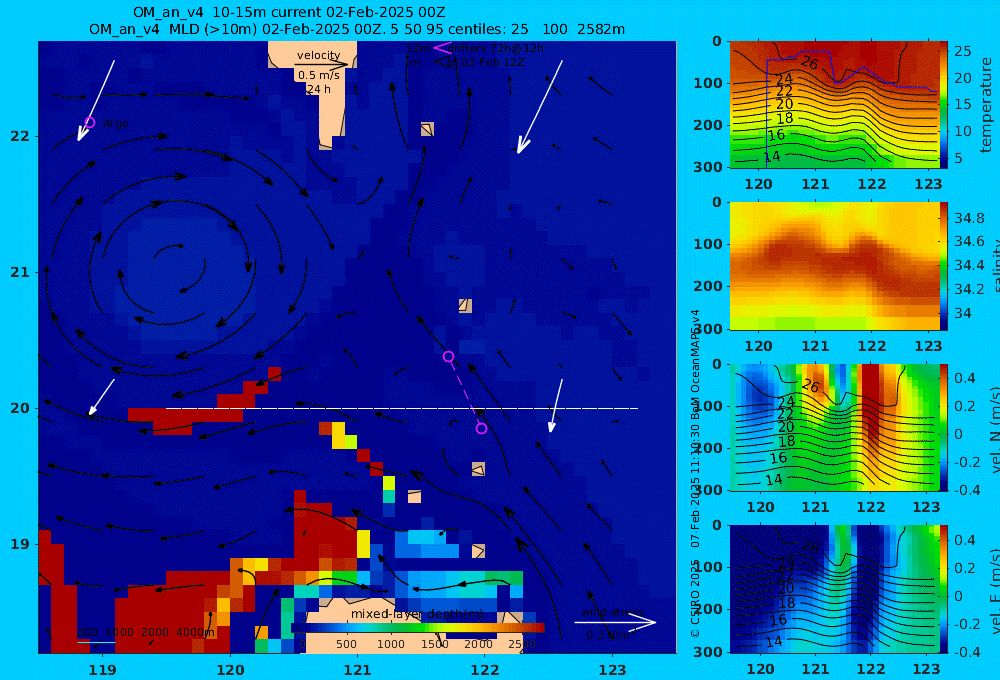
Task: Click the white wind arrow beside Argo marker
Action: 96,101
